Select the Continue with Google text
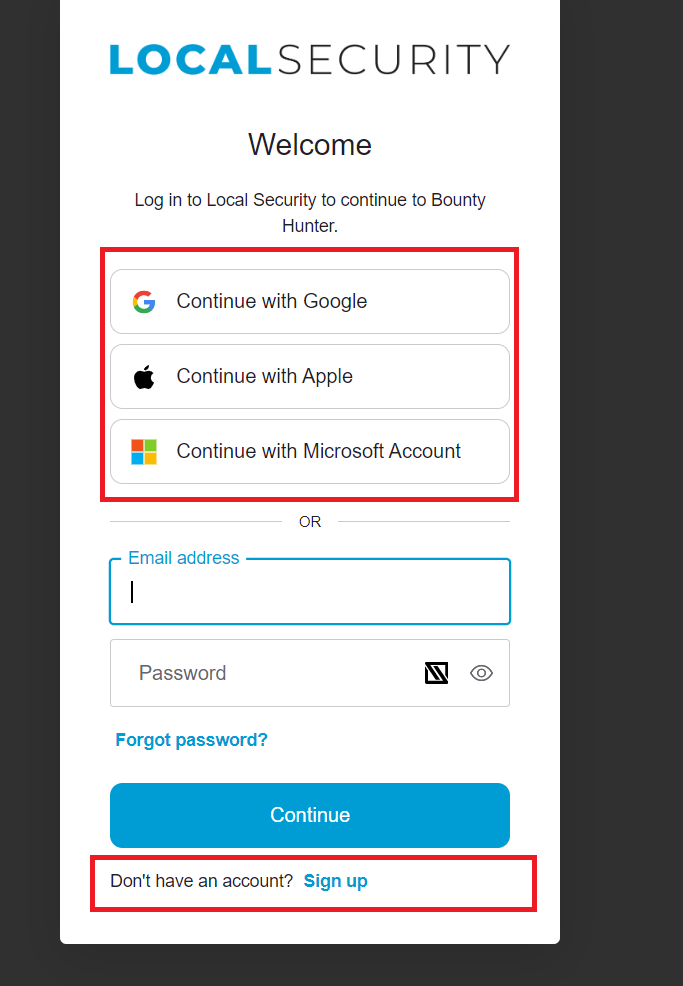 pos(272,301)
